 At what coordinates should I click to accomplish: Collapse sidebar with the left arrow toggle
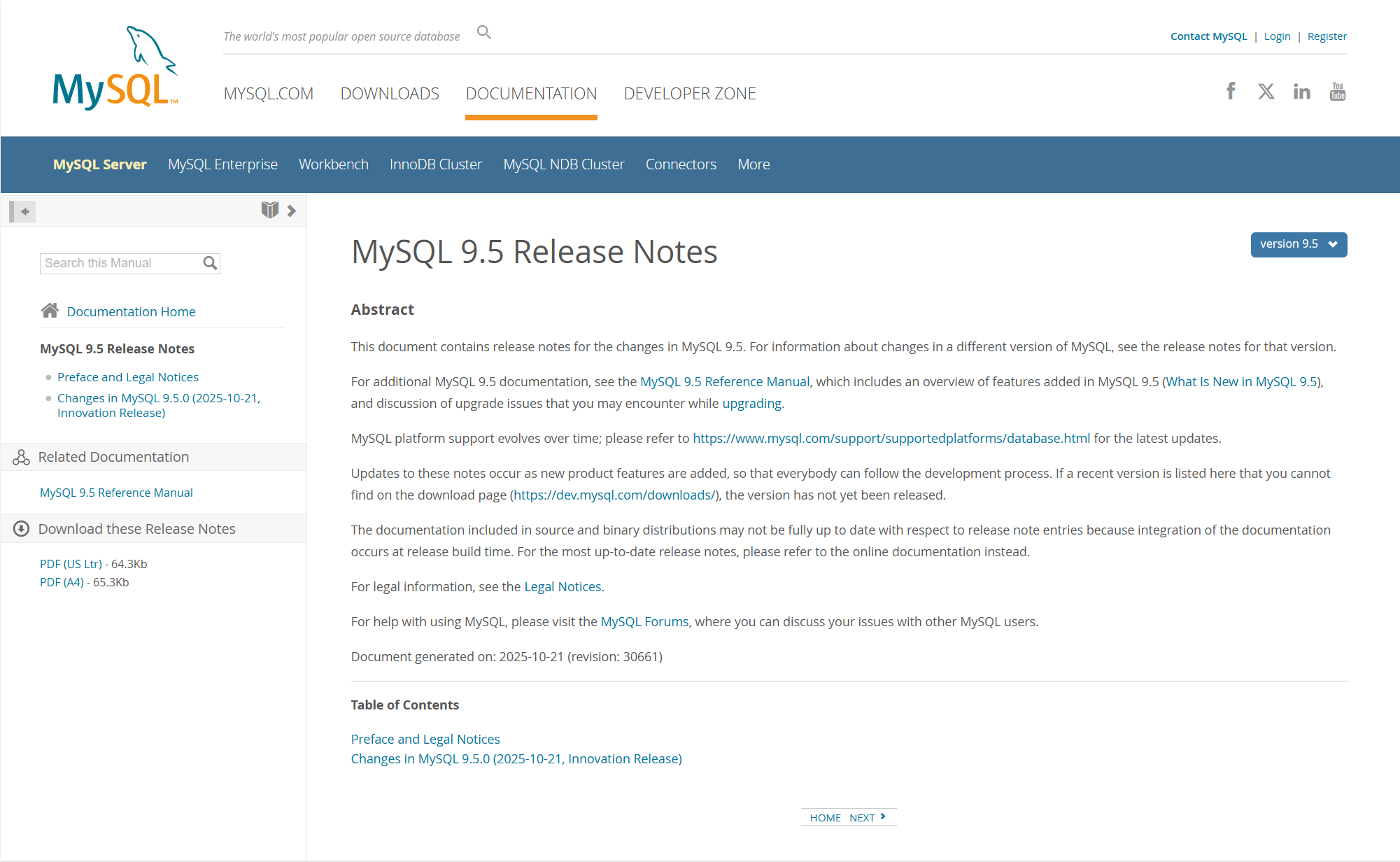click(x=24, y=211)
